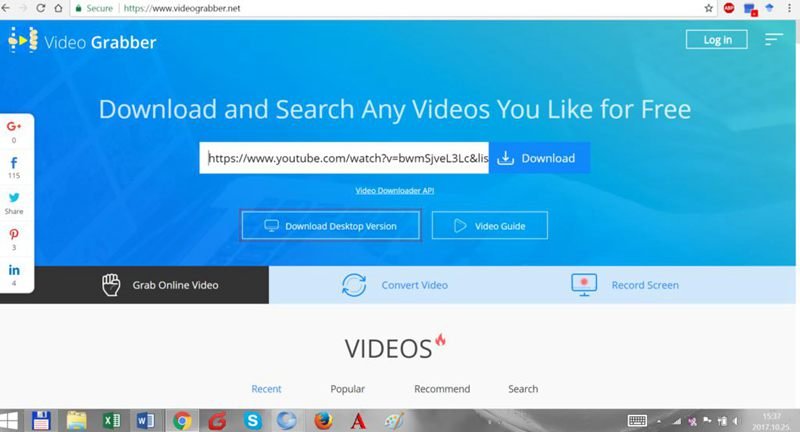
Task: Share on Facebook sidebar icon
Action: (14, 163)
